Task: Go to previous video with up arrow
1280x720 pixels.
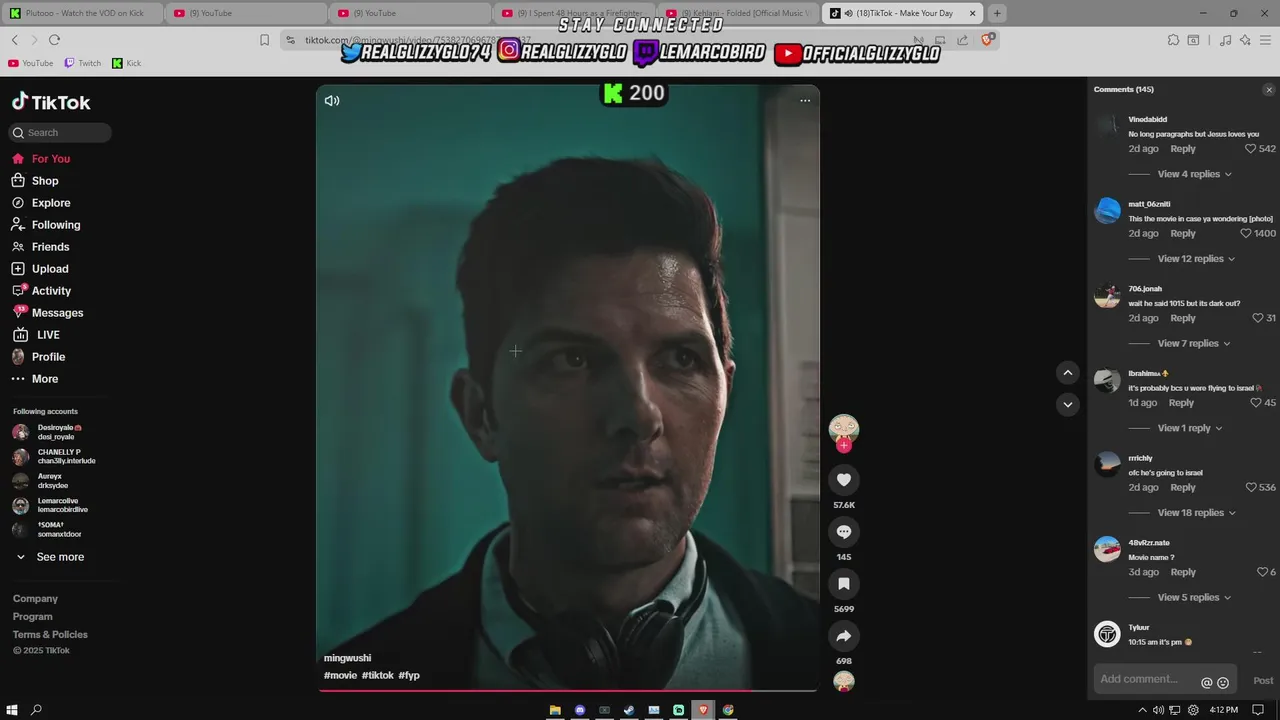Action: click(x=1068, y=373)
